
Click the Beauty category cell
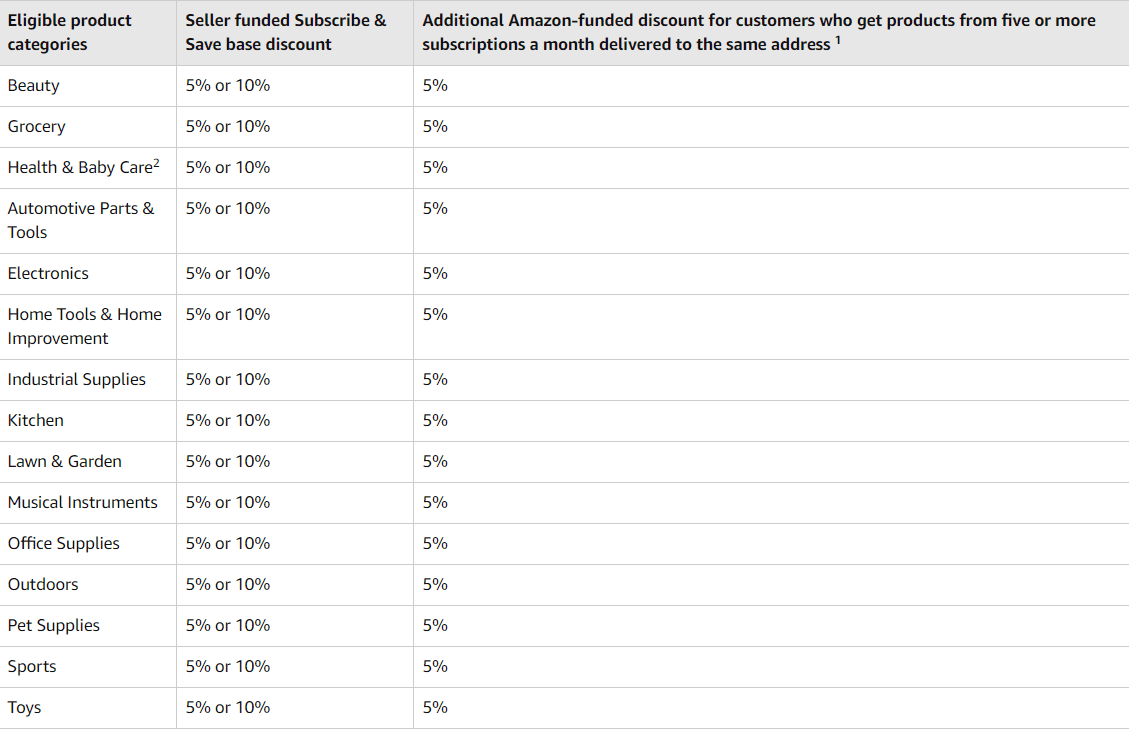point(34,86)
